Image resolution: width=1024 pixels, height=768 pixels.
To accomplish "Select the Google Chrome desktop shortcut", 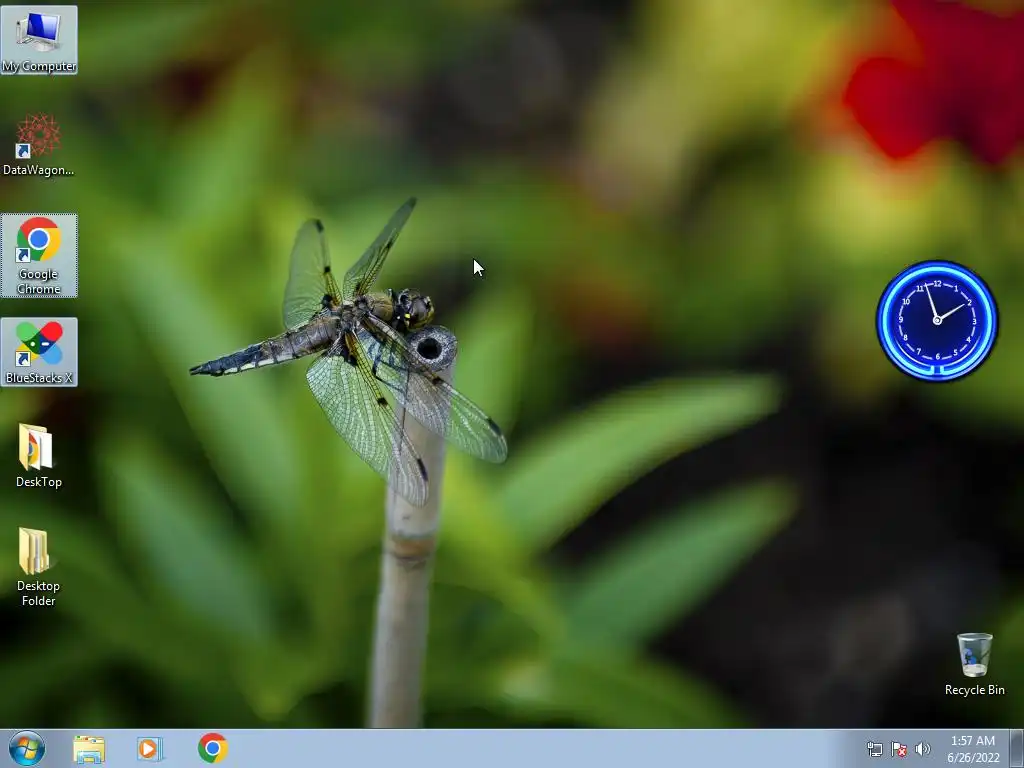I will click(39, 255).
